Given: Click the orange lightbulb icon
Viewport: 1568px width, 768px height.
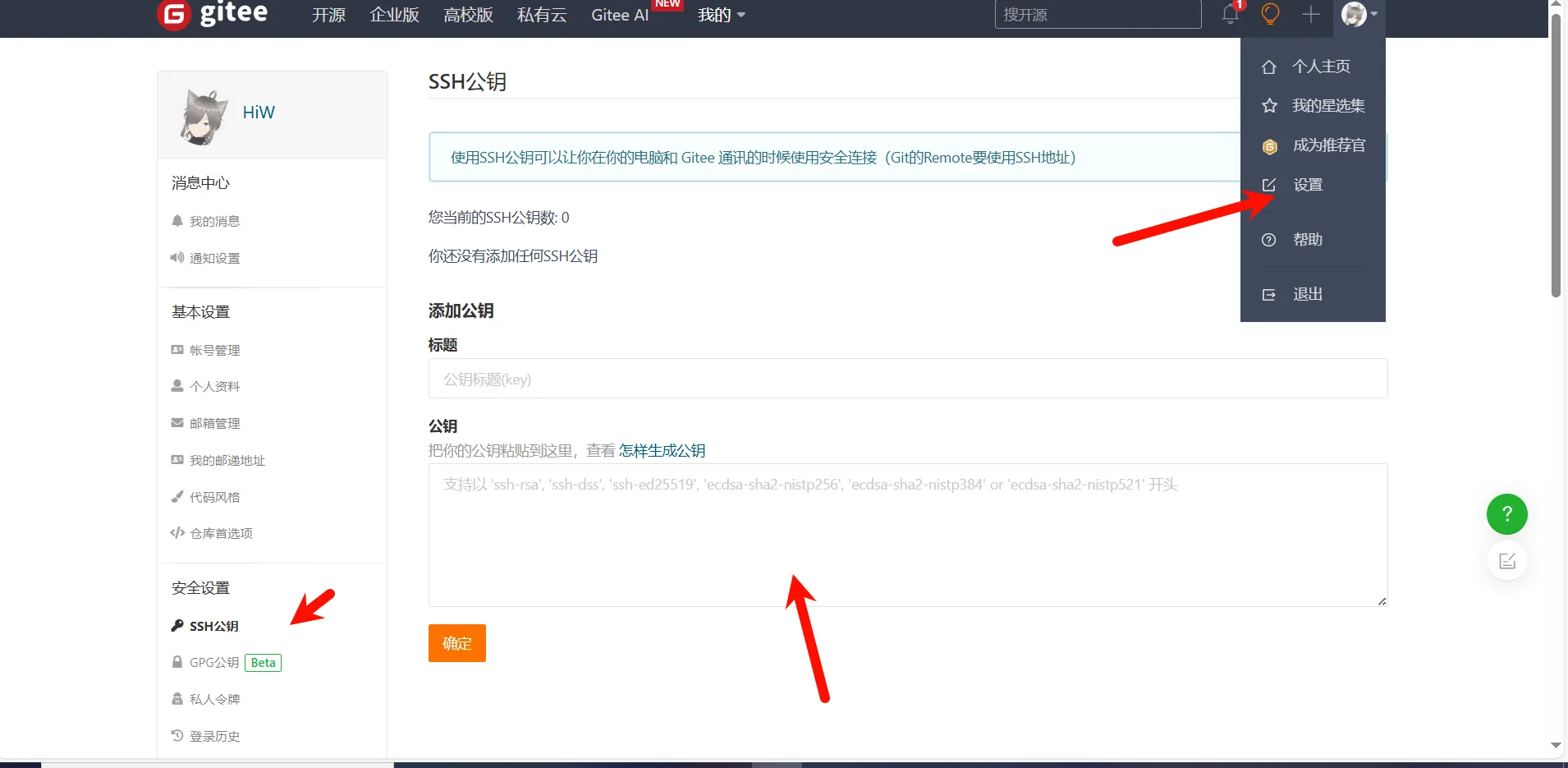Looking at the screenshot, I should coord(1270,14).
